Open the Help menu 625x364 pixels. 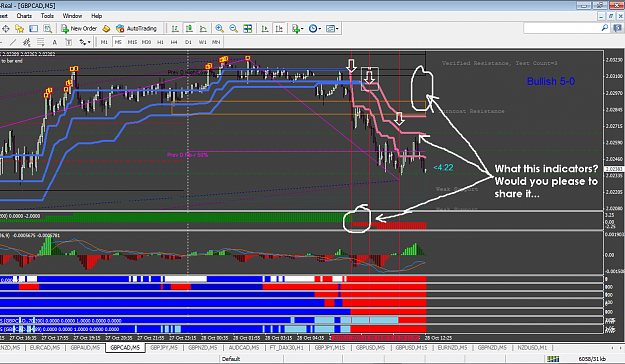click(96, 16)
